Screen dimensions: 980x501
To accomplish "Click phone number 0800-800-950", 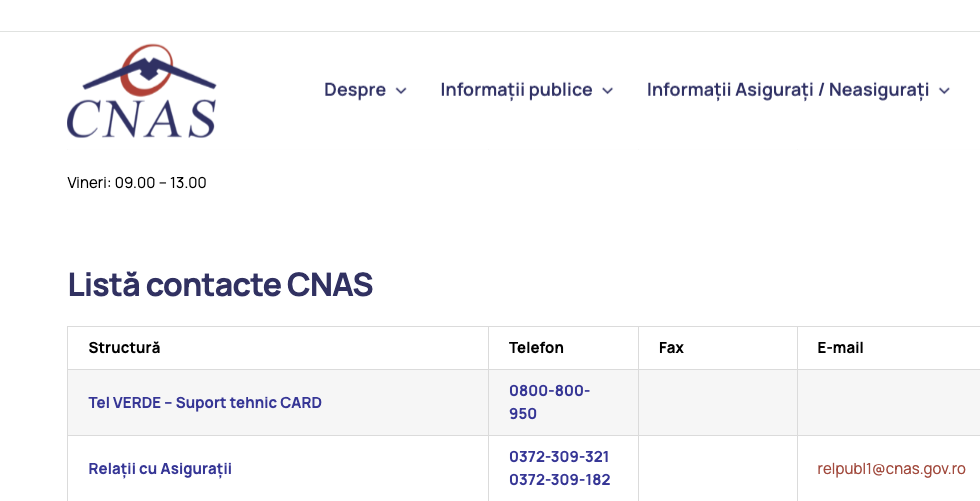I will coord(549,402).
